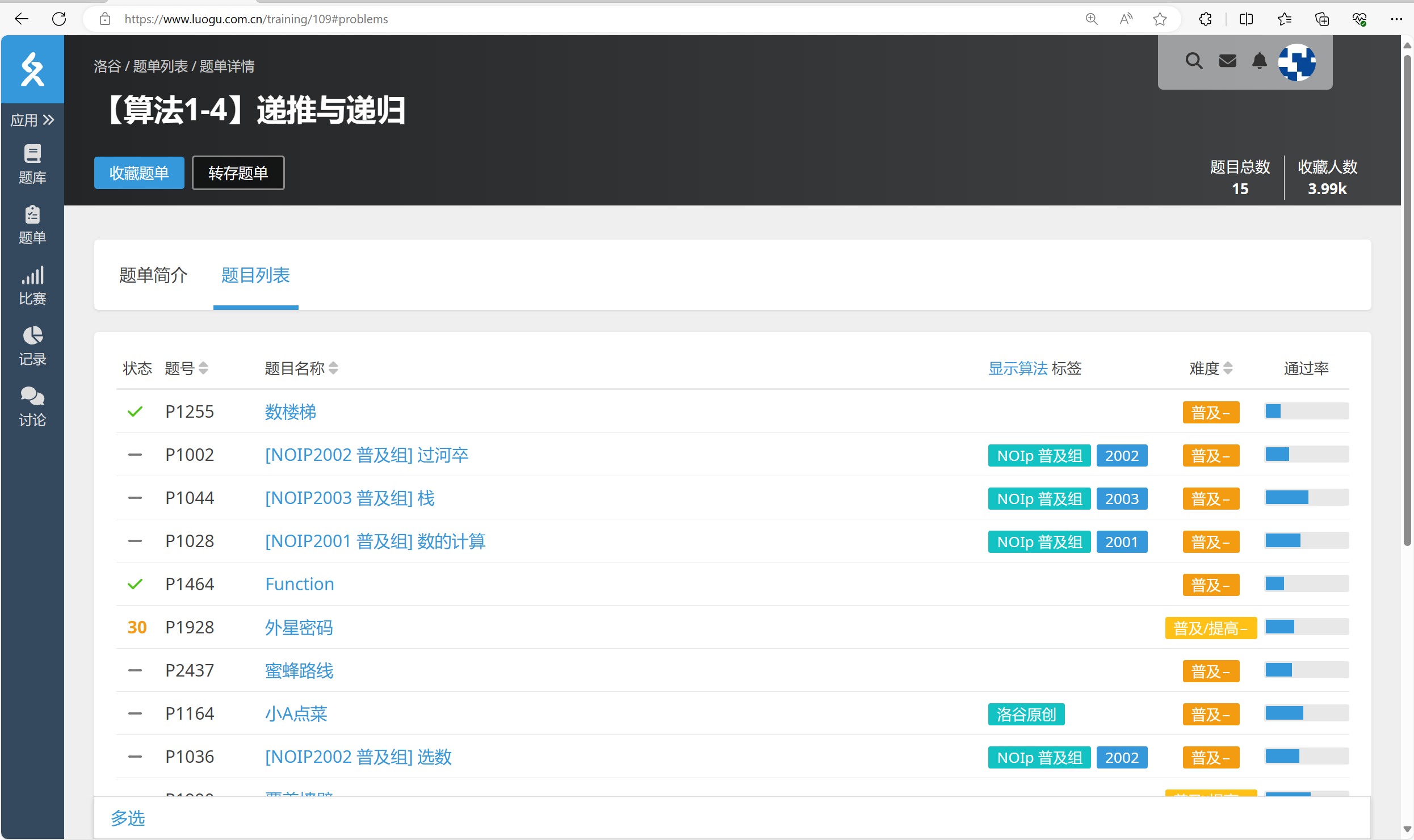Image resolution: width=1414 pixels, height=840 pixels.
Task: Open the 外星密码 problem link
Action: tap(299, 627)
